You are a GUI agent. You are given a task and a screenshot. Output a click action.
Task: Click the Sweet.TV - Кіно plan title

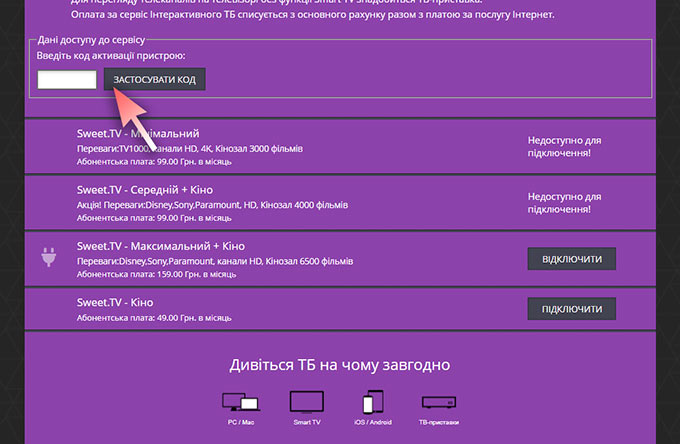coord(115,303)
